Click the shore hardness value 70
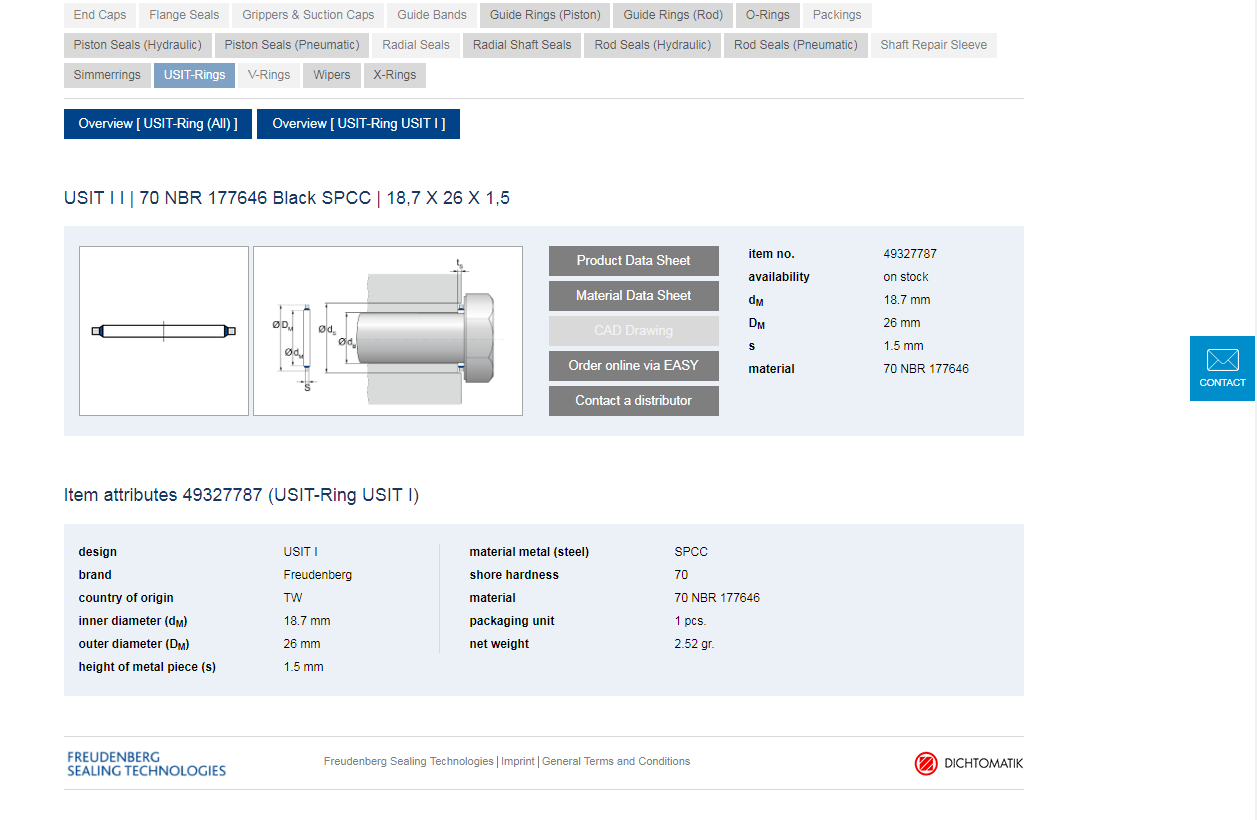Image resolution: width=1257 pixels, height=820 pixels. 681,575
